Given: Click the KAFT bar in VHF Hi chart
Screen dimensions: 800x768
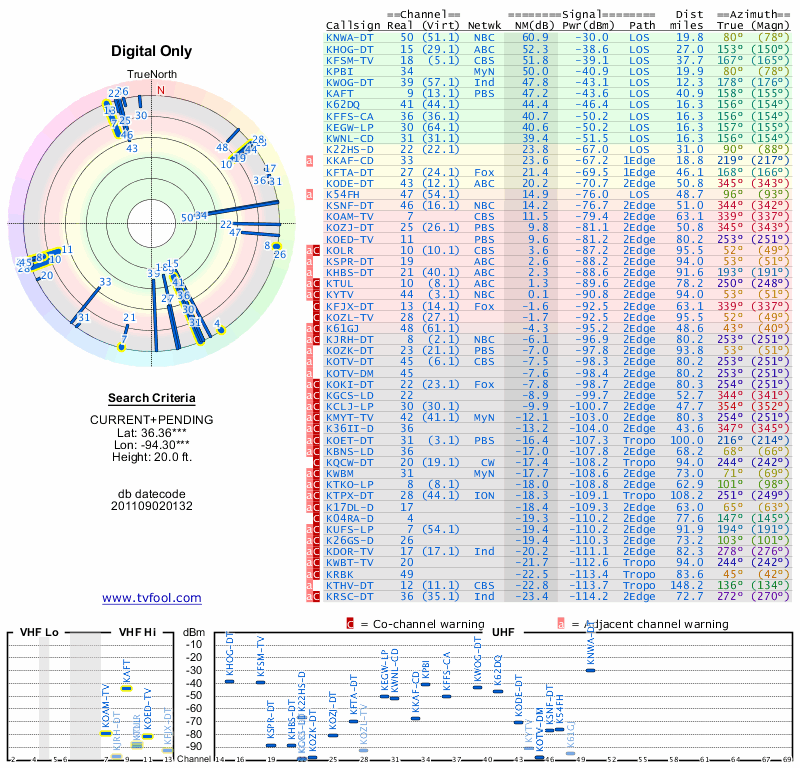Looking at the screenshot, I should [126, 688].
